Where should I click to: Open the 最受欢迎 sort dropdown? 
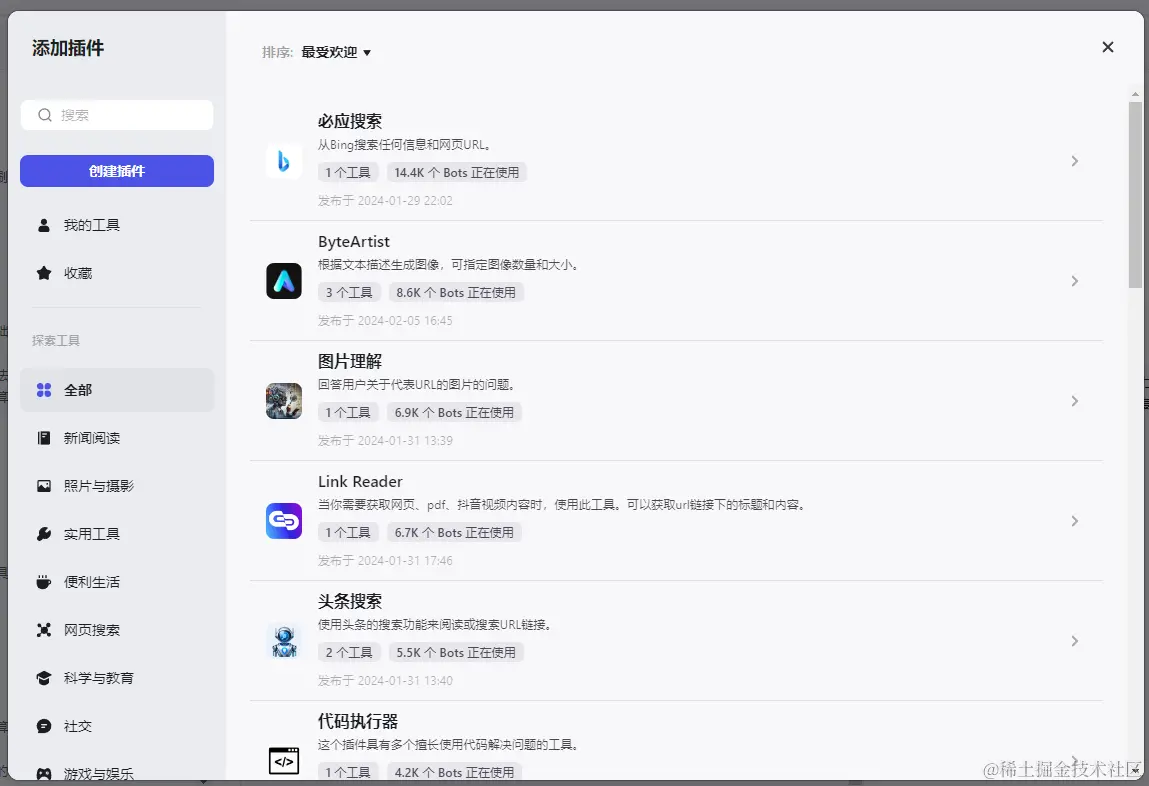tap(336, 52)
